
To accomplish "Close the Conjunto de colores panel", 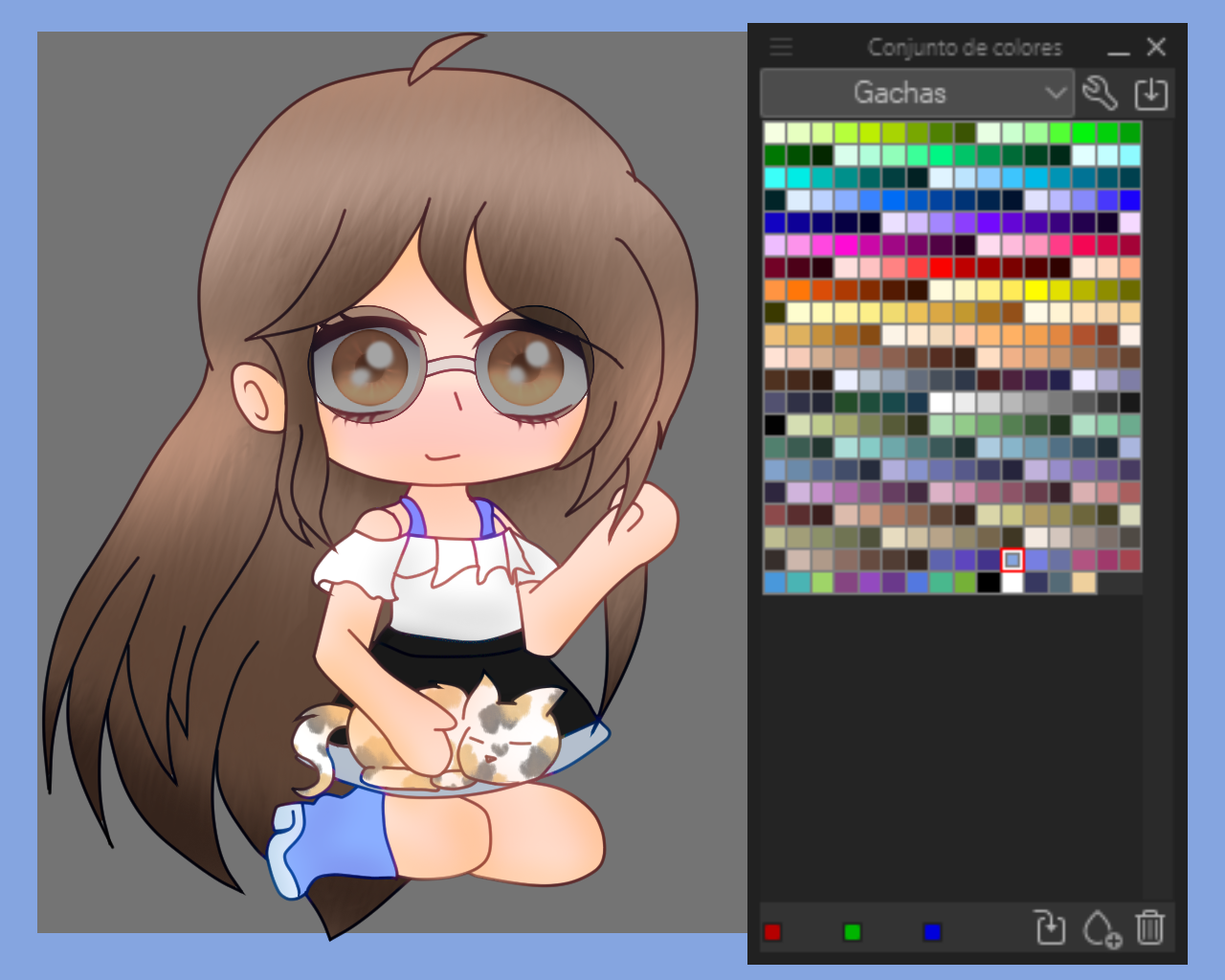I will point(1156,47).
